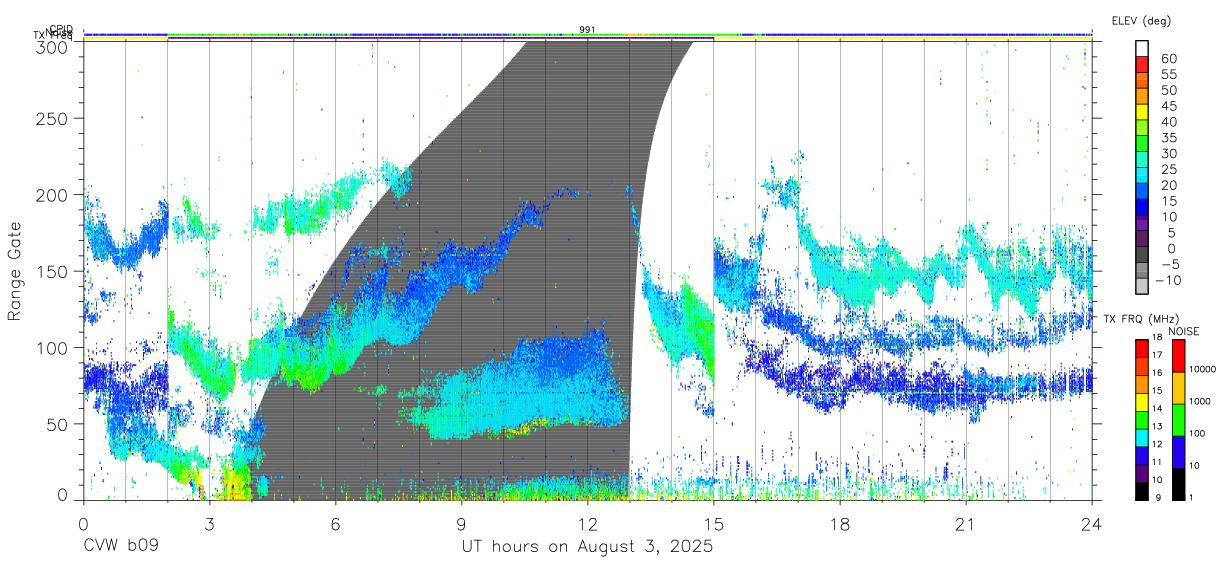Click the '6' tick on UT hours axis

tap(335, 524)
